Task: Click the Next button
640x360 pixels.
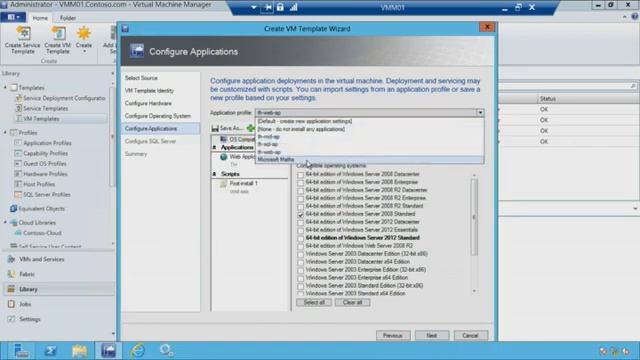Action: [x=432, y=336]
